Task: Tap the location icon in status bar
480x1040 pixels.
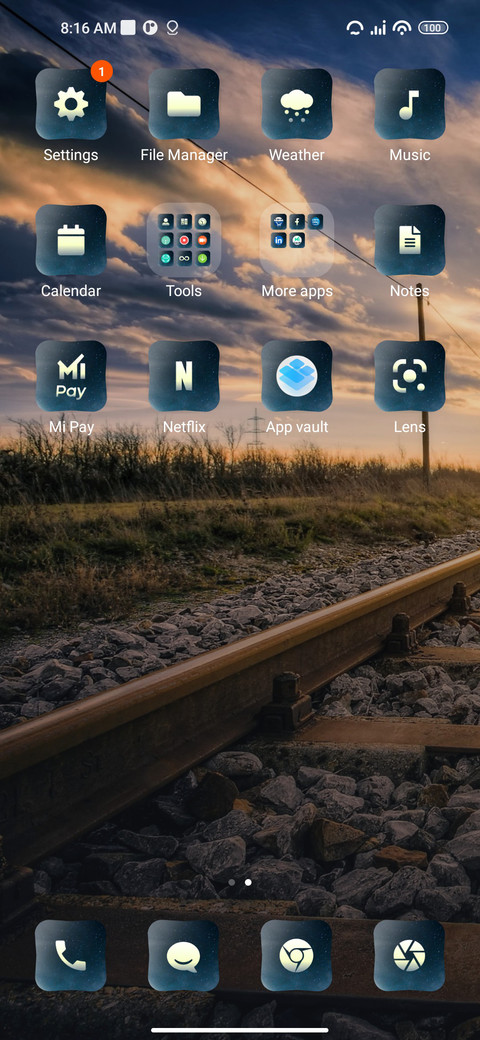Action: pos(172,28)
